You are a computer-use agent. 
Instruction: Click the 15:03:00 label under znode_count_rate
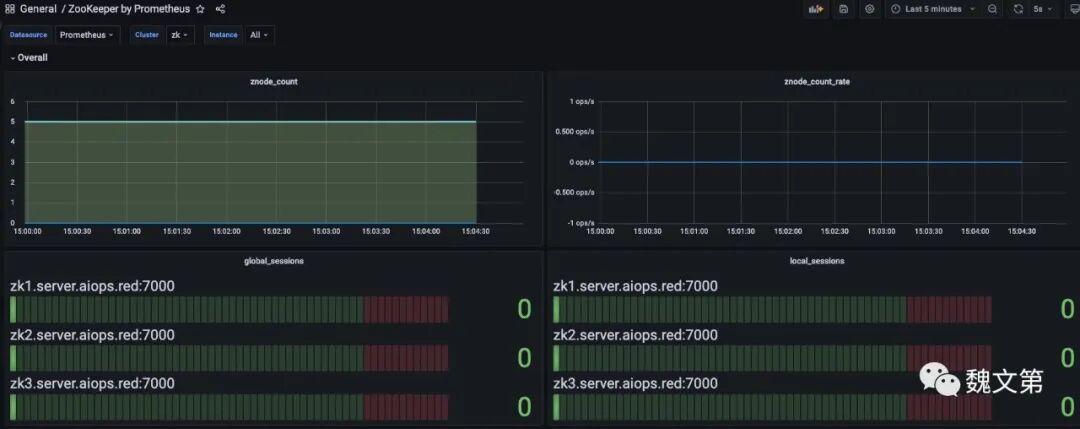881,231
